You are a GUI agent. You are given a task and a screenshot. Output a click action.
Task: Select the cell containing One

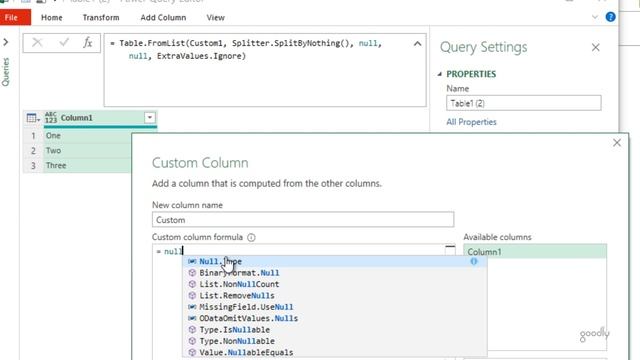(x=88, y=136)
